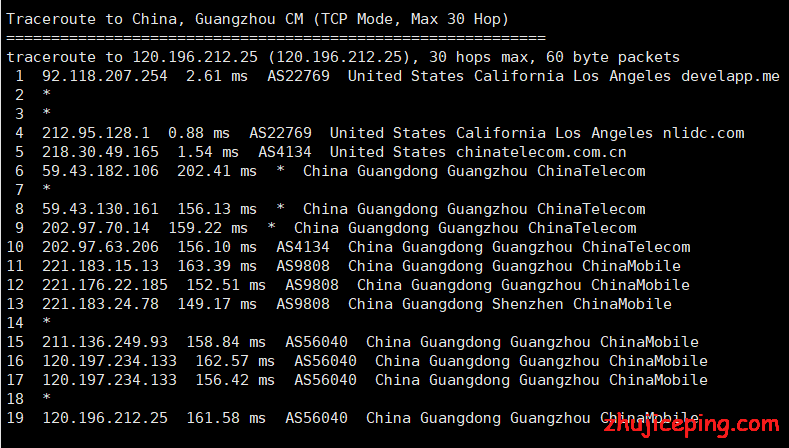
Task: Click the 152.51 ms latency value
Action: (x=226, y=285)
